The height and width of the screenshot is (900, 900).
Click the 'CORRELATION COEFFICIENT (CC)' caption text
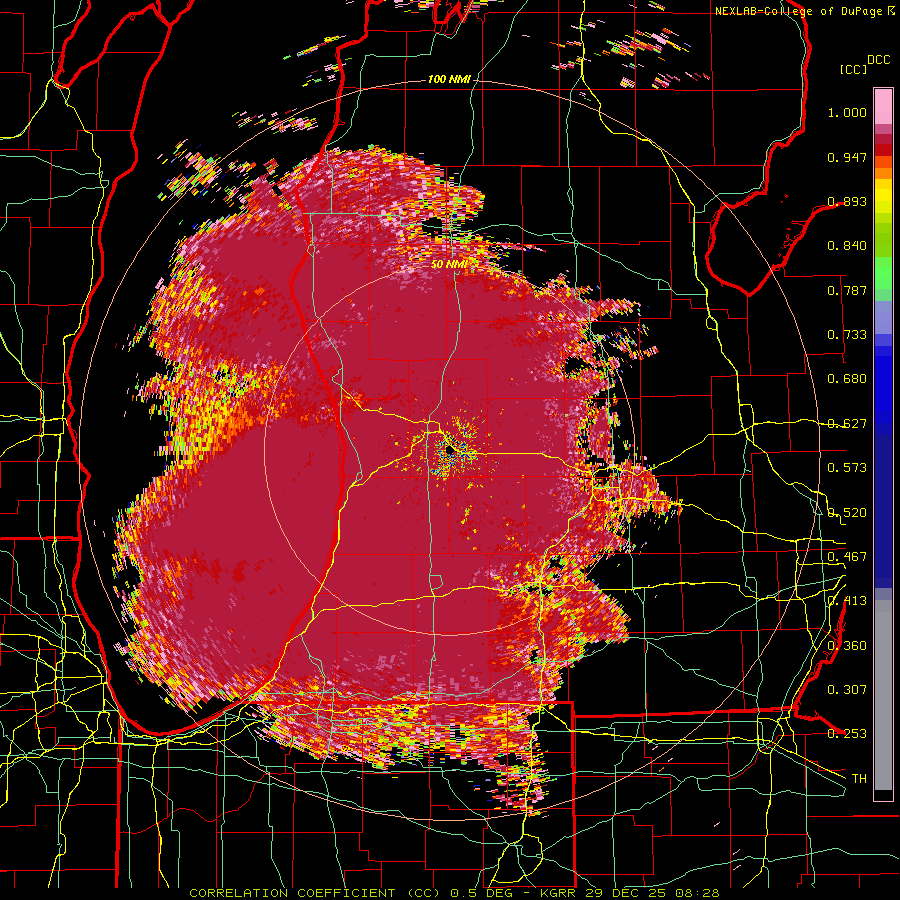(314, 893)
